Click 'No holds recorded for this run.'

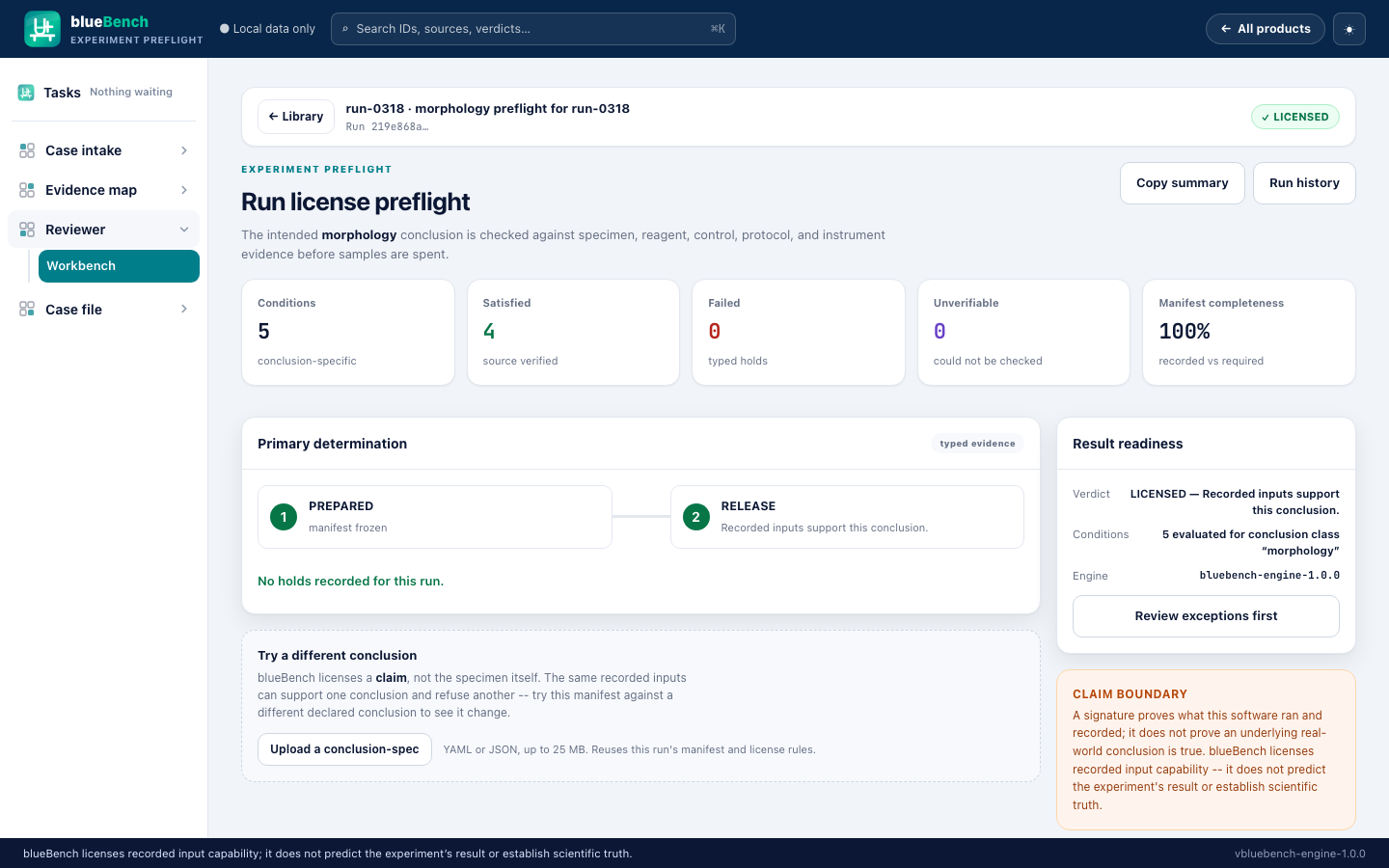(351, 582)
